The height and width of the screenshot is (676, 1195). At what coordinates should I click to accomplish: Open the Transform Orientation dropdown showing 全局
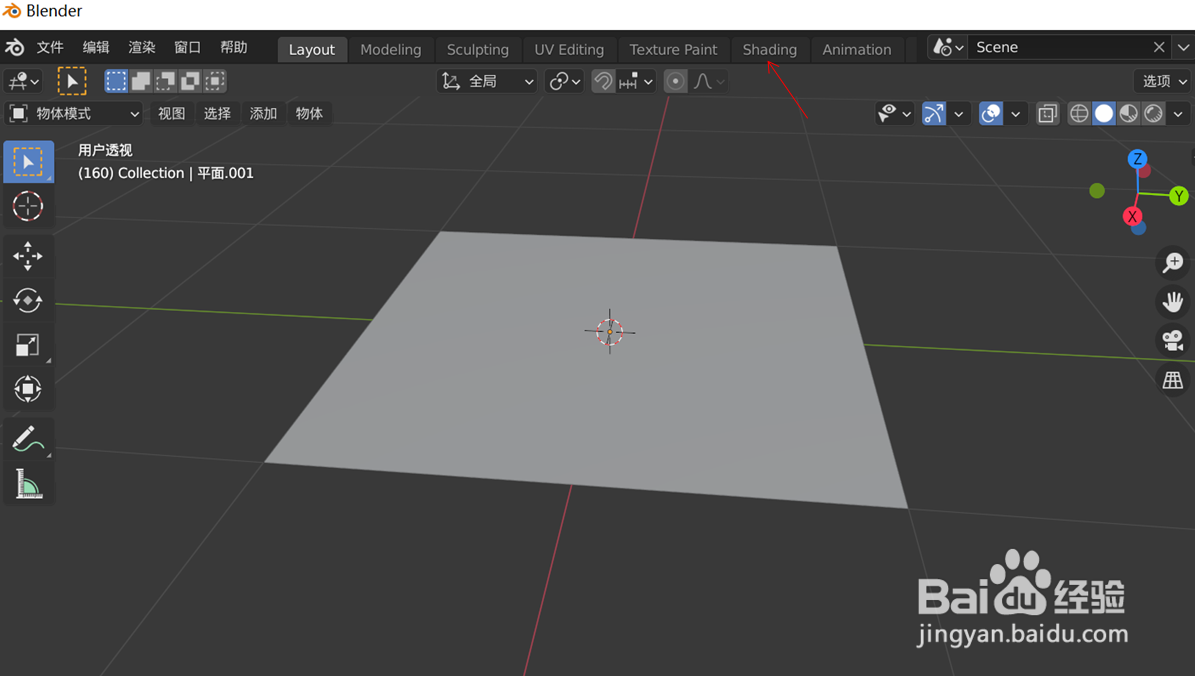(487, 81)
